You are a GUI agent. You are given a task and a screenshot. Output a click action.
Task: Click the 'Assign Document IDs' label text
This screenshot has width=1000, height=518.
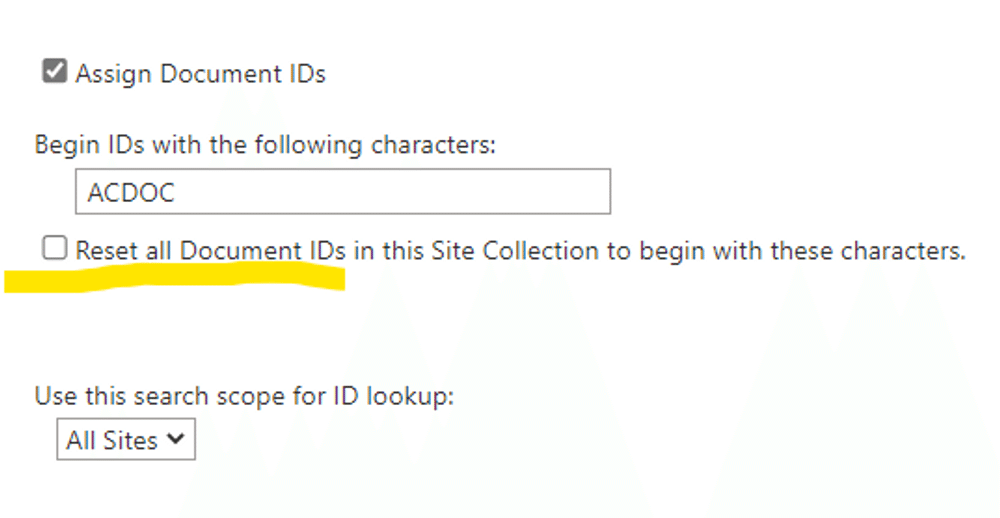200,74
